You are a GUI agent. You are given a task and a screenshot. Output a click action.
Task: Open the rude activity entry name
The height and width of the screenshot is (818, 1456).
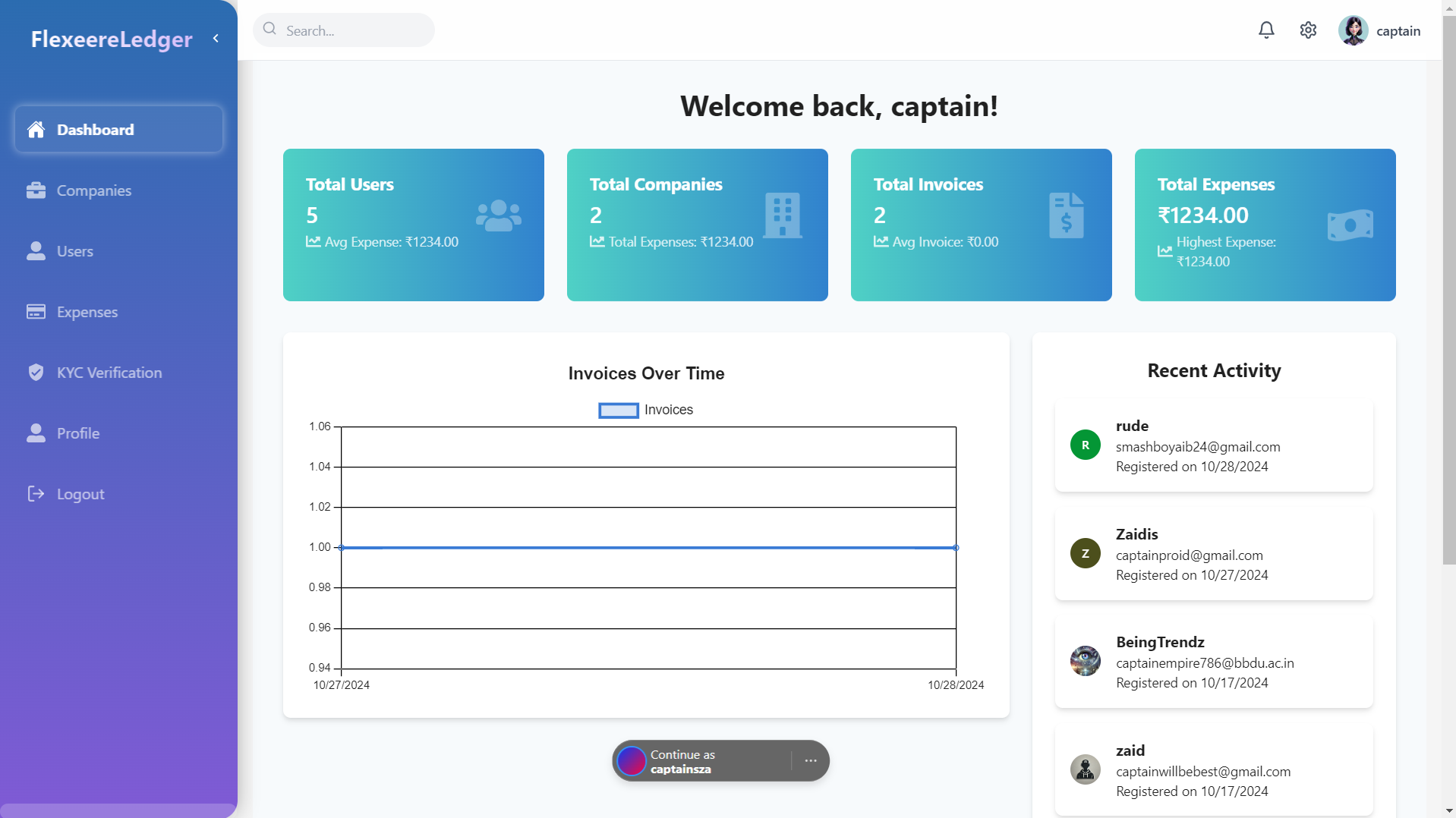click(1132, 426)
